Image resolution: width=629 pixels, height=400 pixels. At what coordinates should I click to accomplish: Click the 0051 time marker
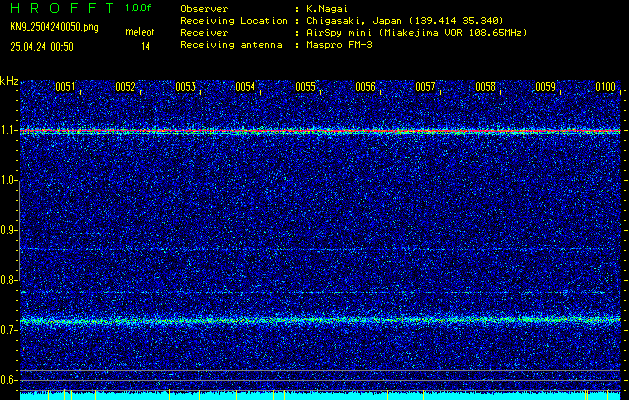65,87
